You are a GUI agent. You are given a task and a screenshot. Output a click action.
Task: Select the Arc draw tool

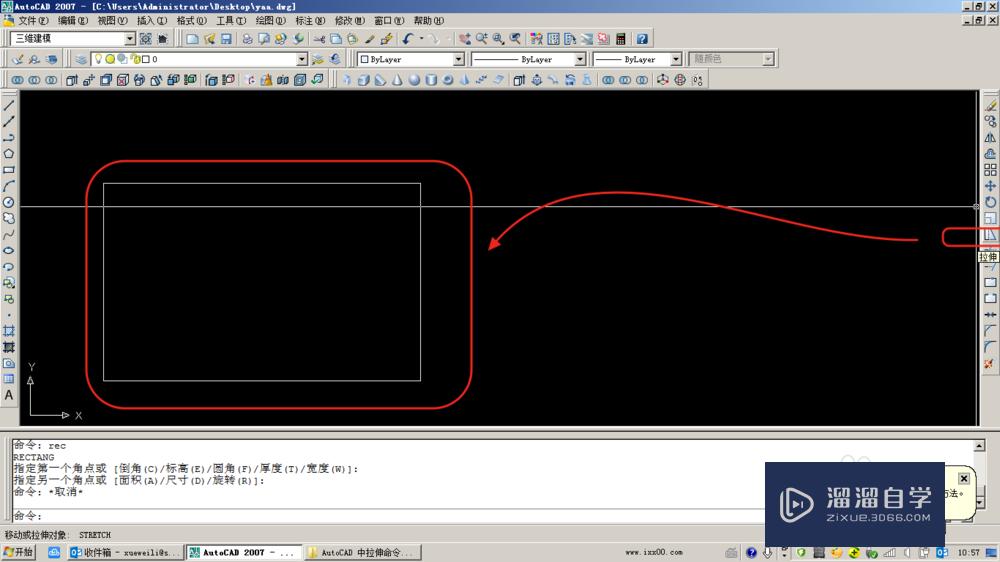[x=9, y=186]
